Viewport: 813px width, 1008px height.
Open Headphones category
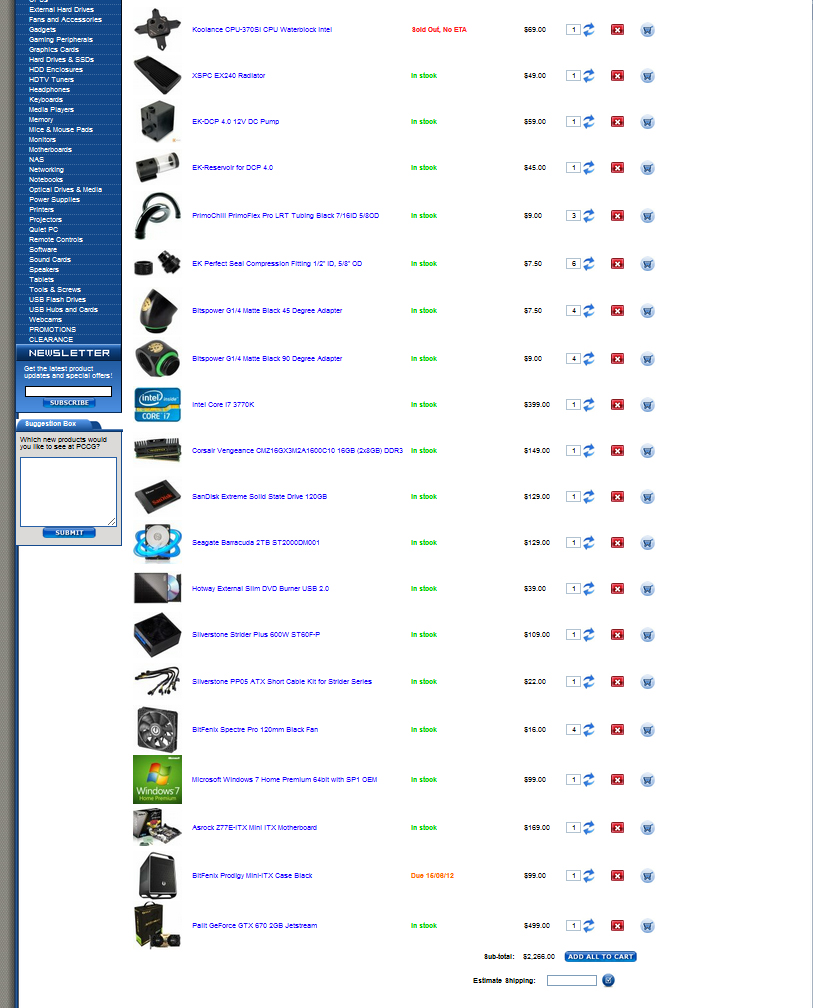coord(49,90)
